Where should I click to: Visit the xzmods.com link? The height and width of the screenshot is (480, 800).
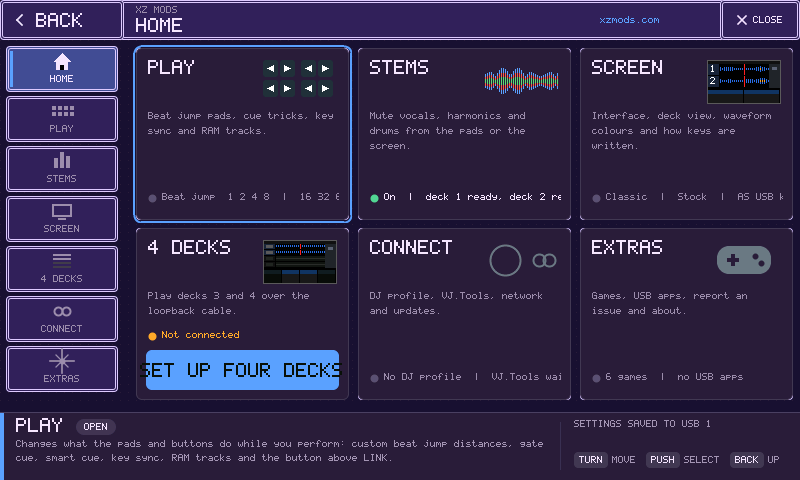click(x=629, y=20)
